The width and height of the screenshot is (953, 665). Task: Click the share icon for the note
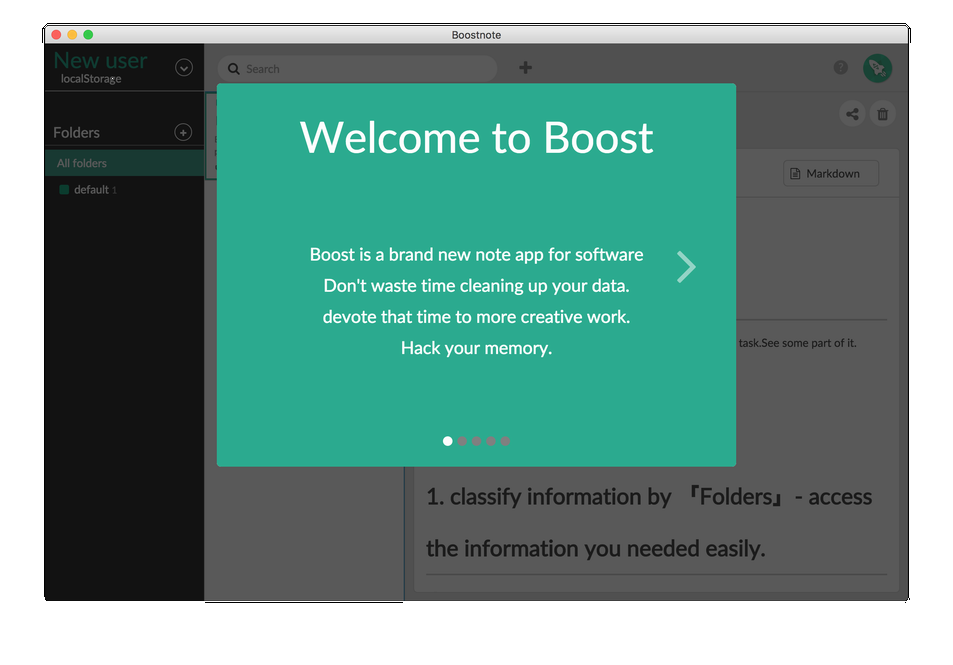pos(852,114)
